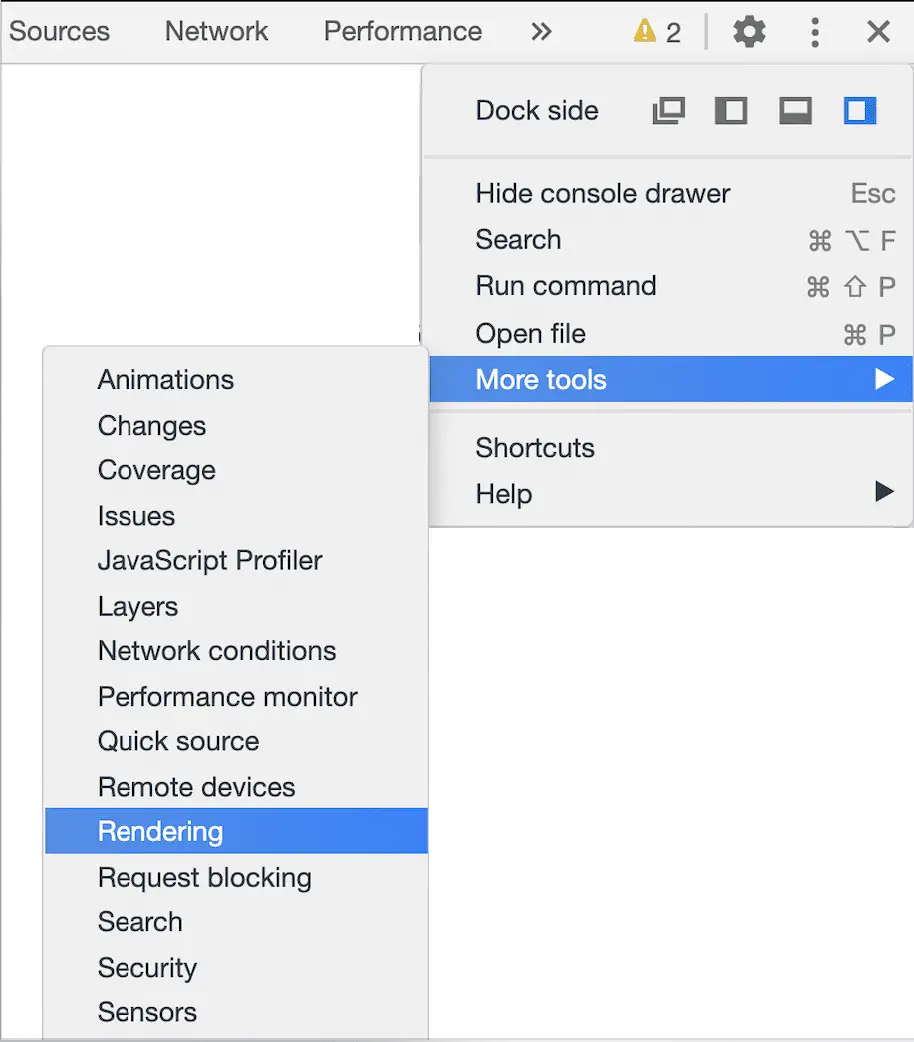Viewport: 914px width, 1042px height.
Task: Open the customize DevTools three-dot menu
Action: (815, 31)
